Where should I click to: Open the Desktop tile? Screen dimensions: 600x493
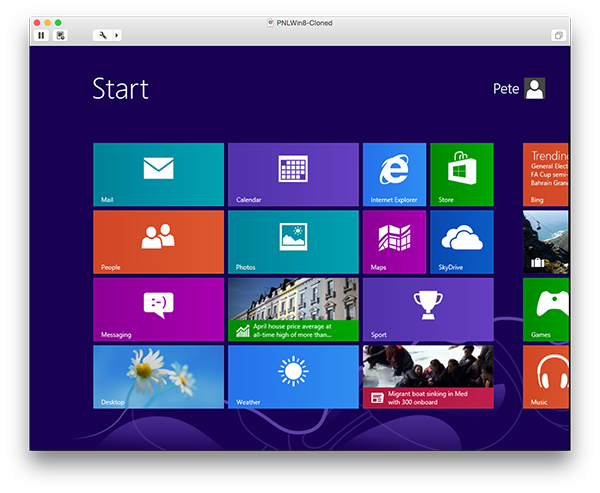click(158, 377)
